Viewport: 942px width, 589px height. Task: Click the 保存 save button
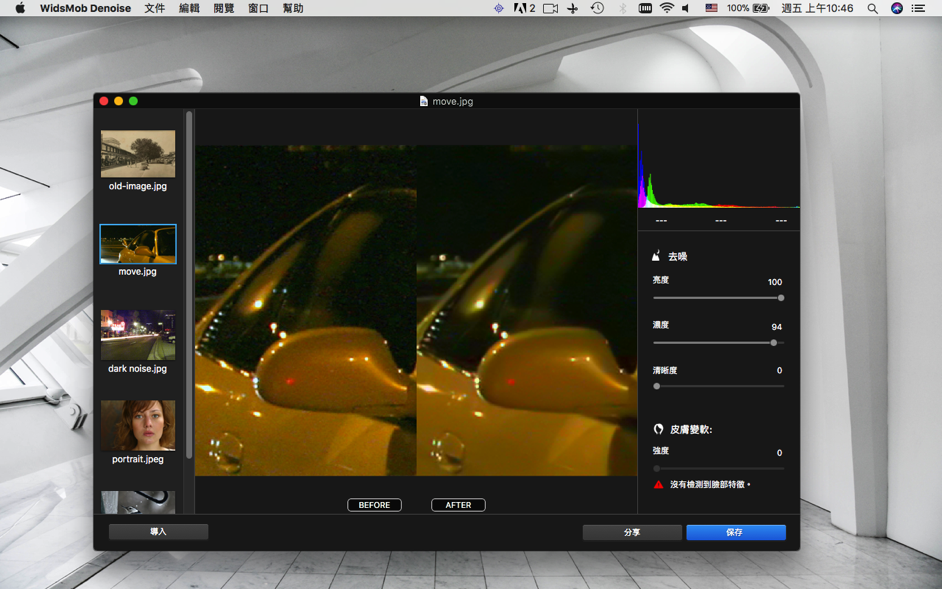point(736,533)
